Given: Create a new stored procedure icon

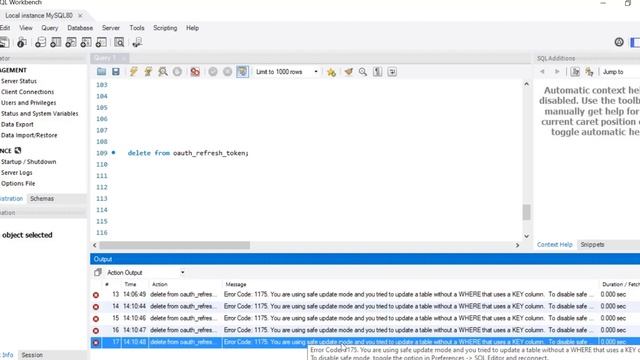Looking at the screenshot, I should pos(86,42).
